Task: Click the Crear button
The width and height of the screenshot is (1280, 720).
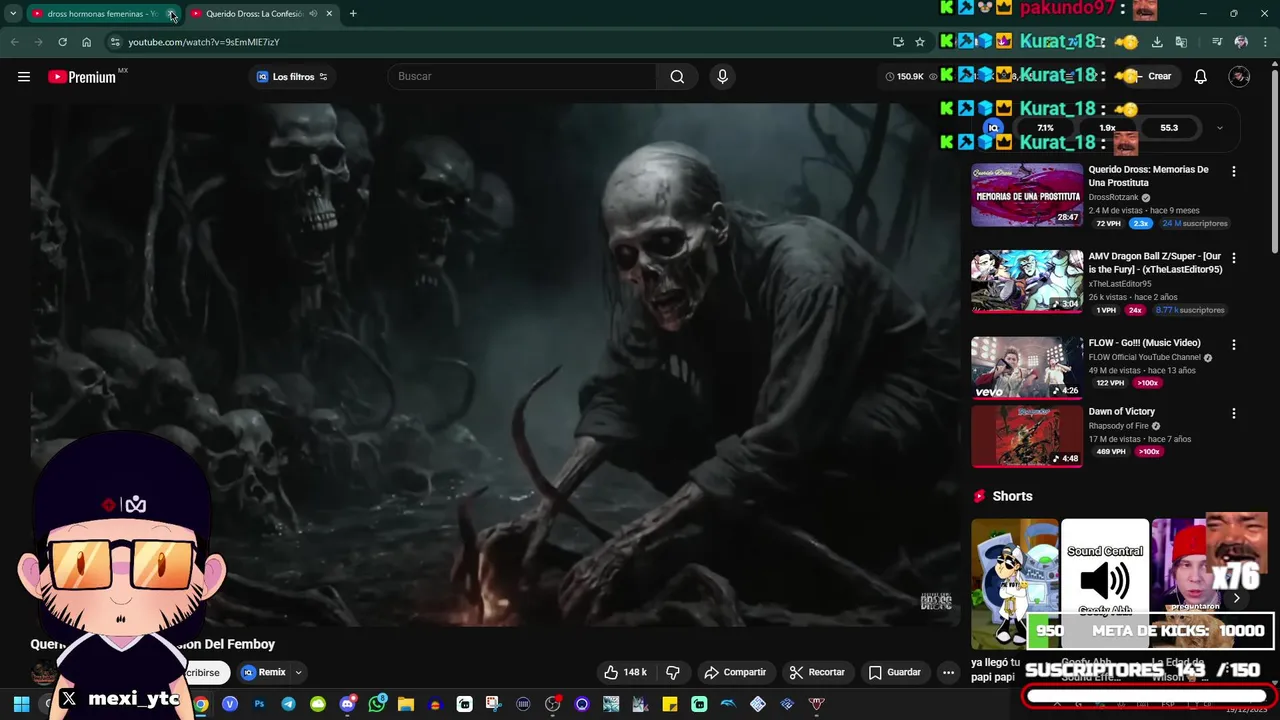Action: (x=1150, y=76)
